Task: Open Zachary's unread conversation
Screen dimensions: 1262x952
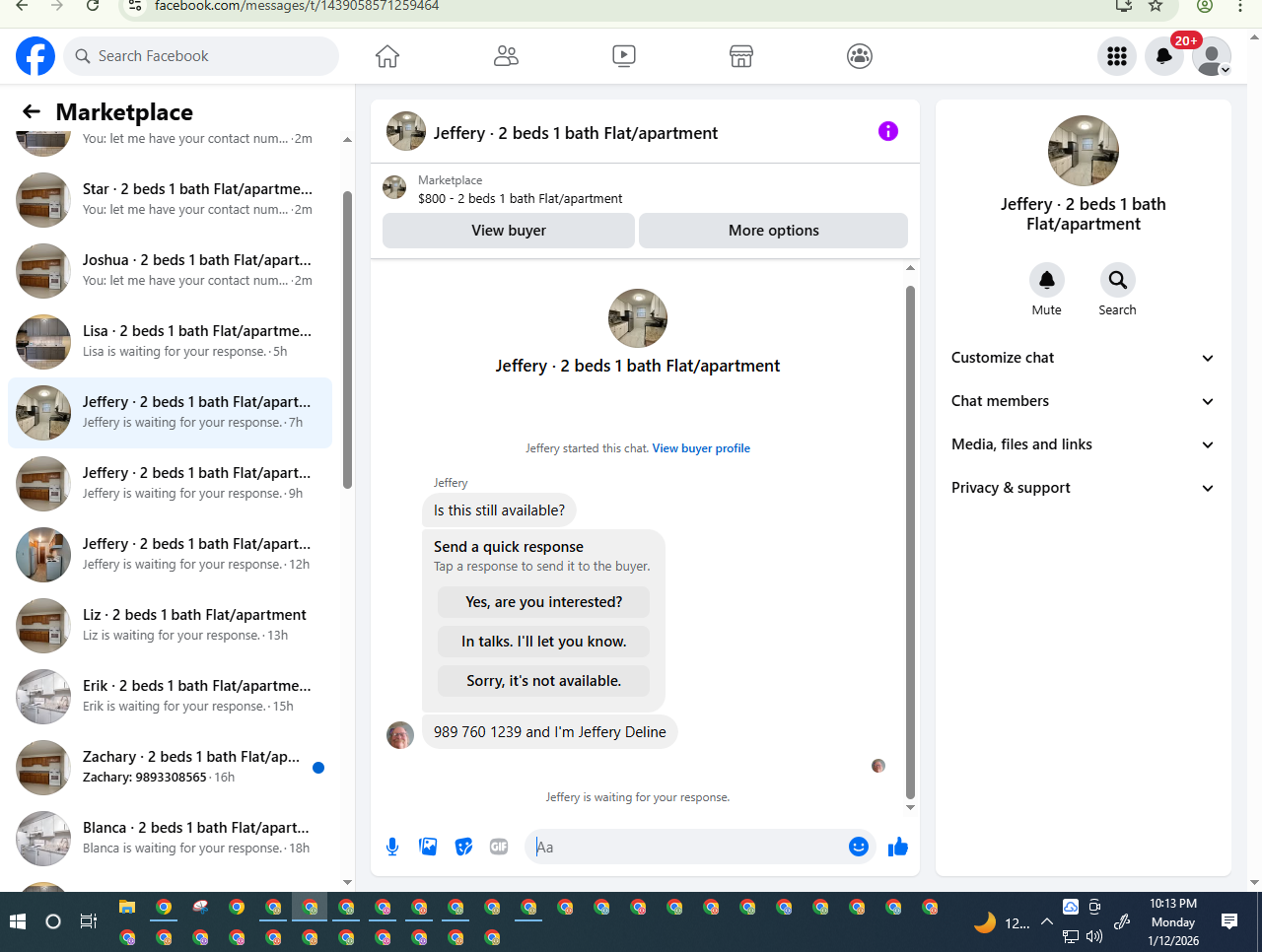Action: [170, 767]
